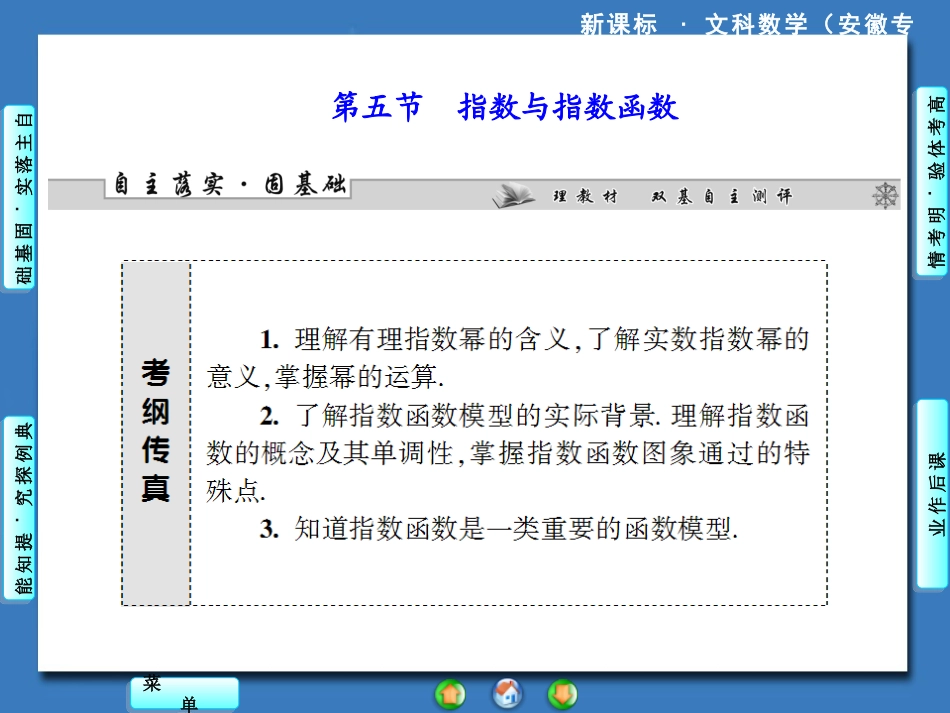Click the 理教材 label
The width and height of the screenshot is (950, 713).
(x=585, y=196)
